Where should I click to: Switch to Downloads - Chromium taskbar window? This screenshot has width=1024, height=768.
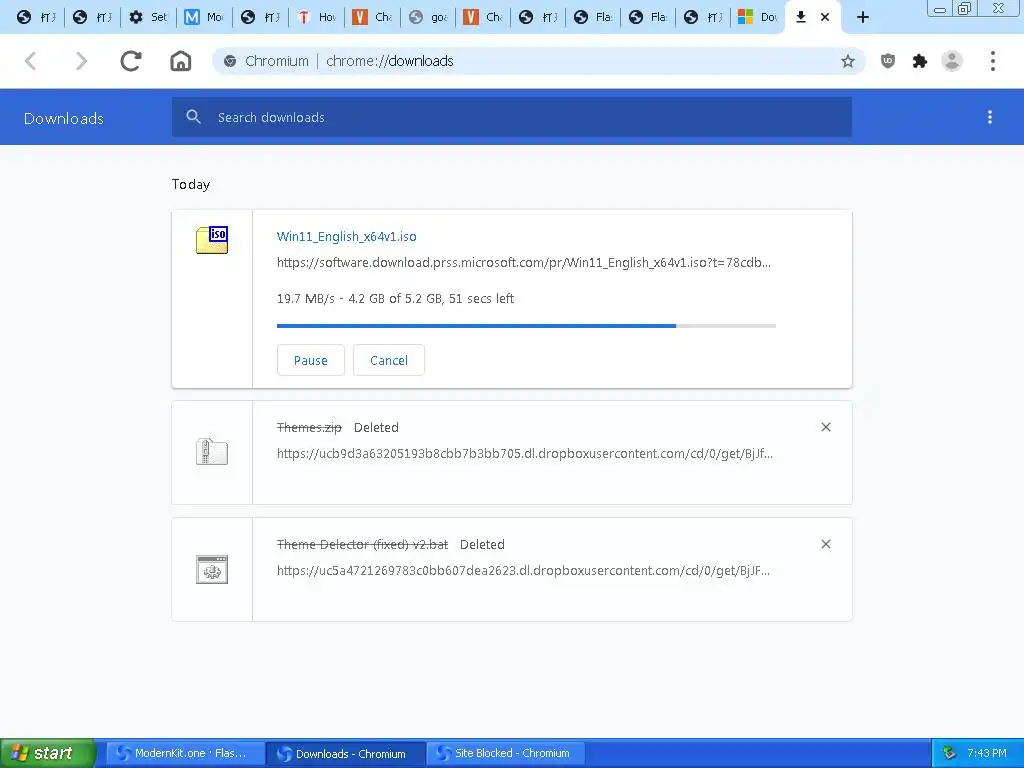point(346,753)
